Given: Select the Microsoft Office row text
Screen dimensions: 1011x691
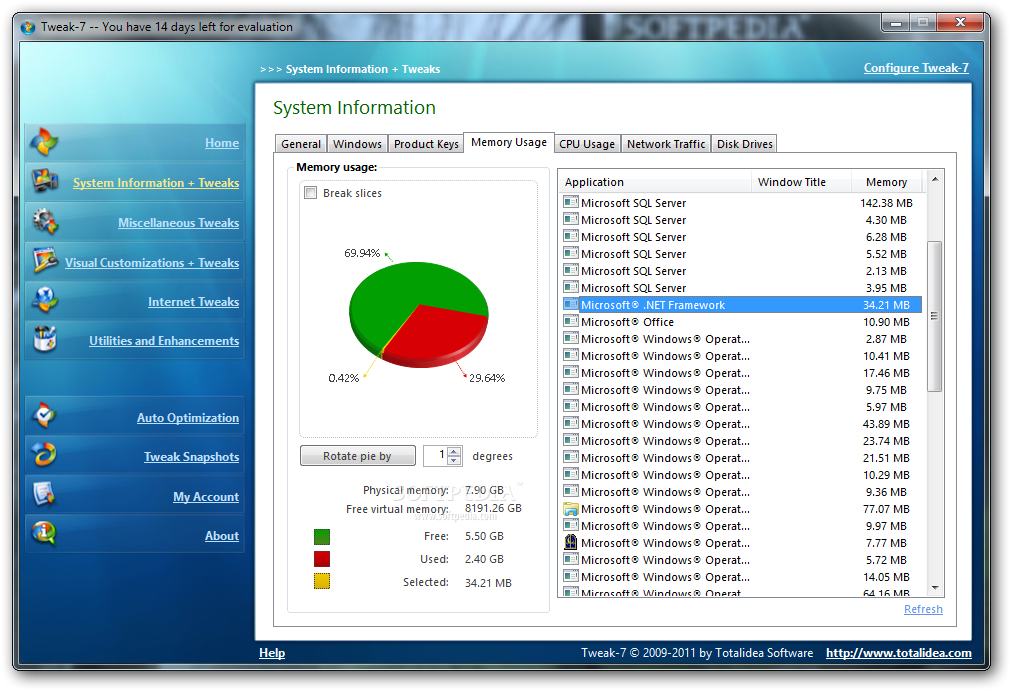Looking at the screenshot, I should click(627, 322).
